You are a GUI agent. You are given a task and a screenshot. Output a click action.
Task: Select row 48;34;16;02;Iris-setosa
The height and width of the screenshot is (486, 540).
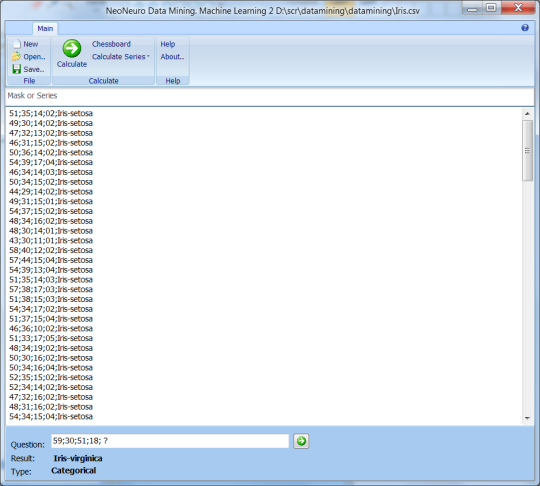pos(51,221)
